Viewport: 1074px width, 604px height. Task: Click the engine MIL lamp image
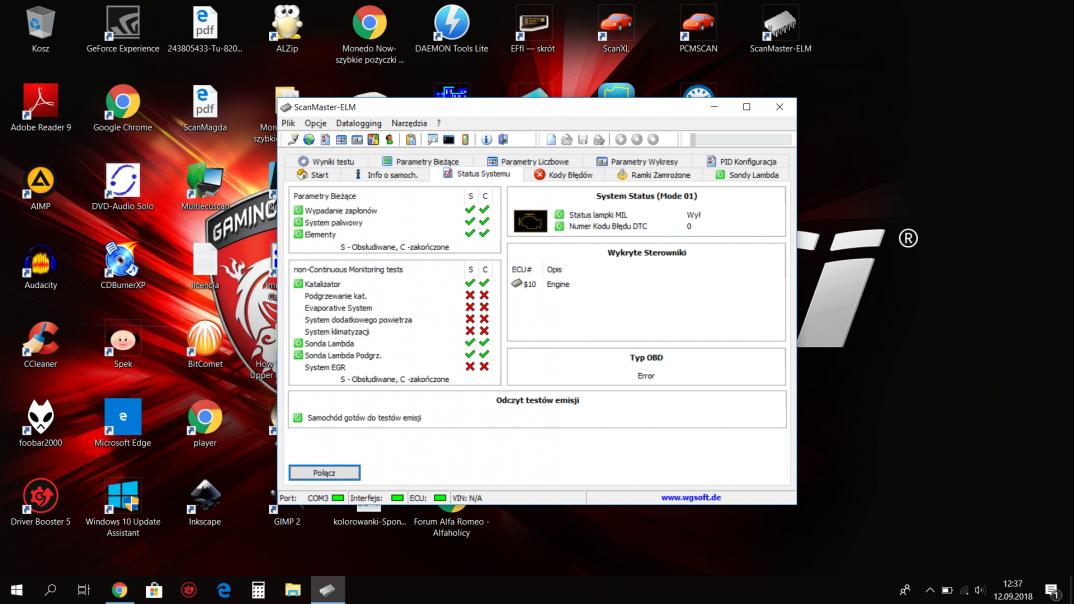(530, 221)
